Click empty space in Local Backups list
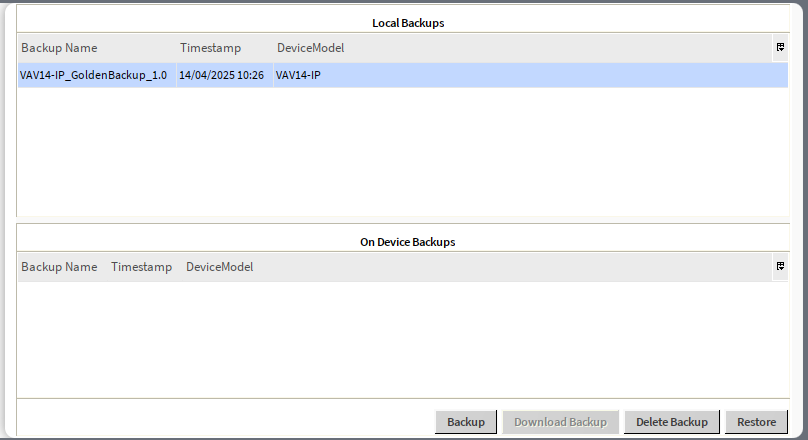 400,150
